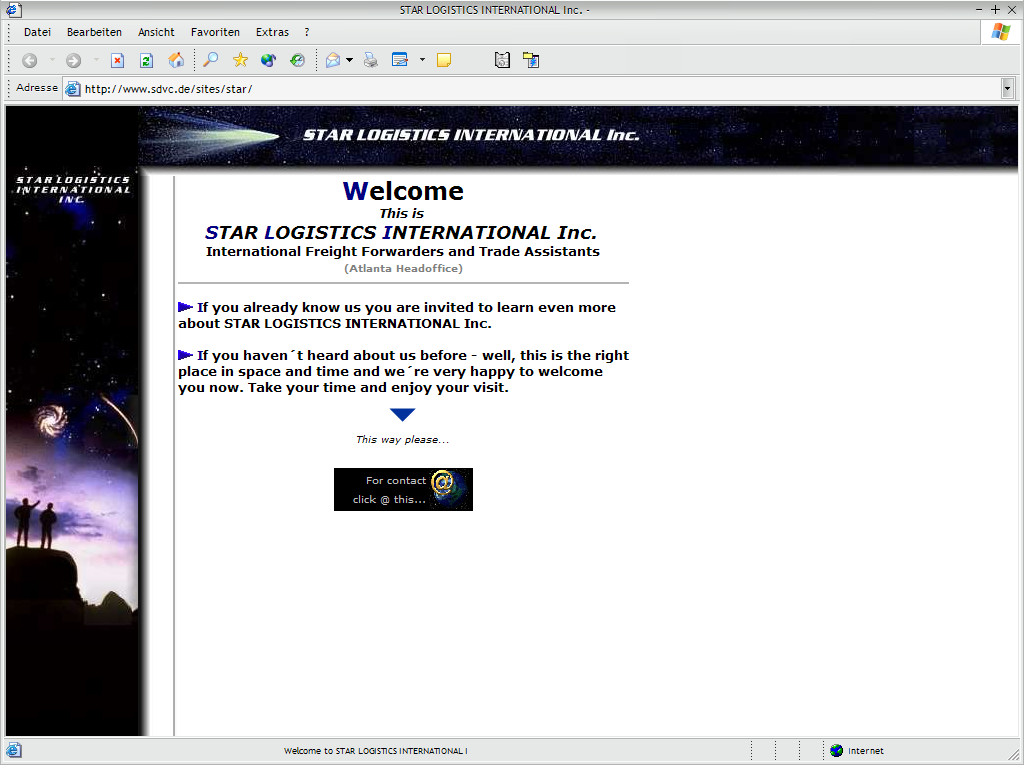Screen dimensions: 1024x768
Task: Click the Internet zone globe in status bar
Action: coord(837,751)
